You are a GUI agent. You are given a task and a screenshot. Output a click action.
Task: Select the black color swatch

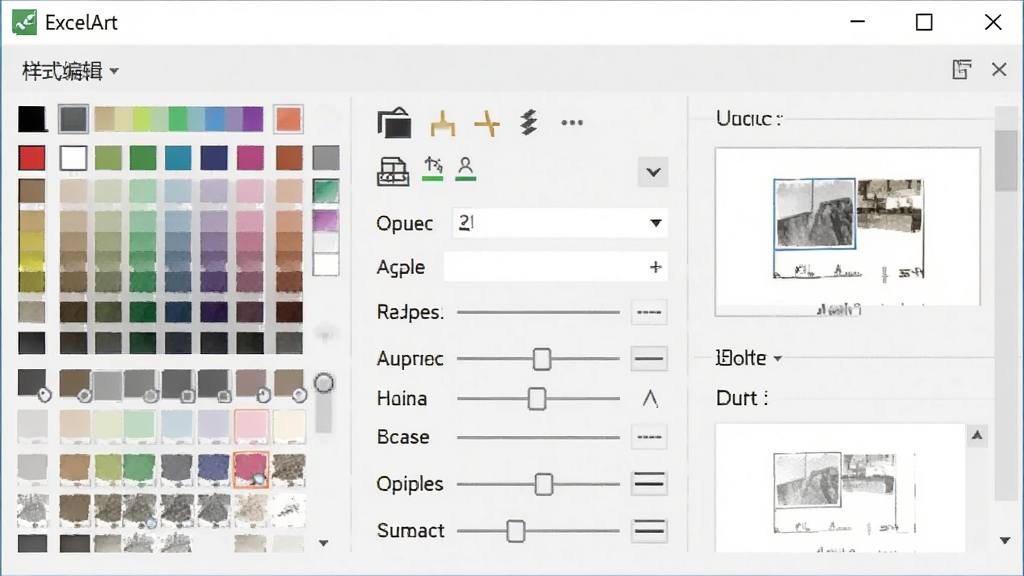[x=32, y=120]
